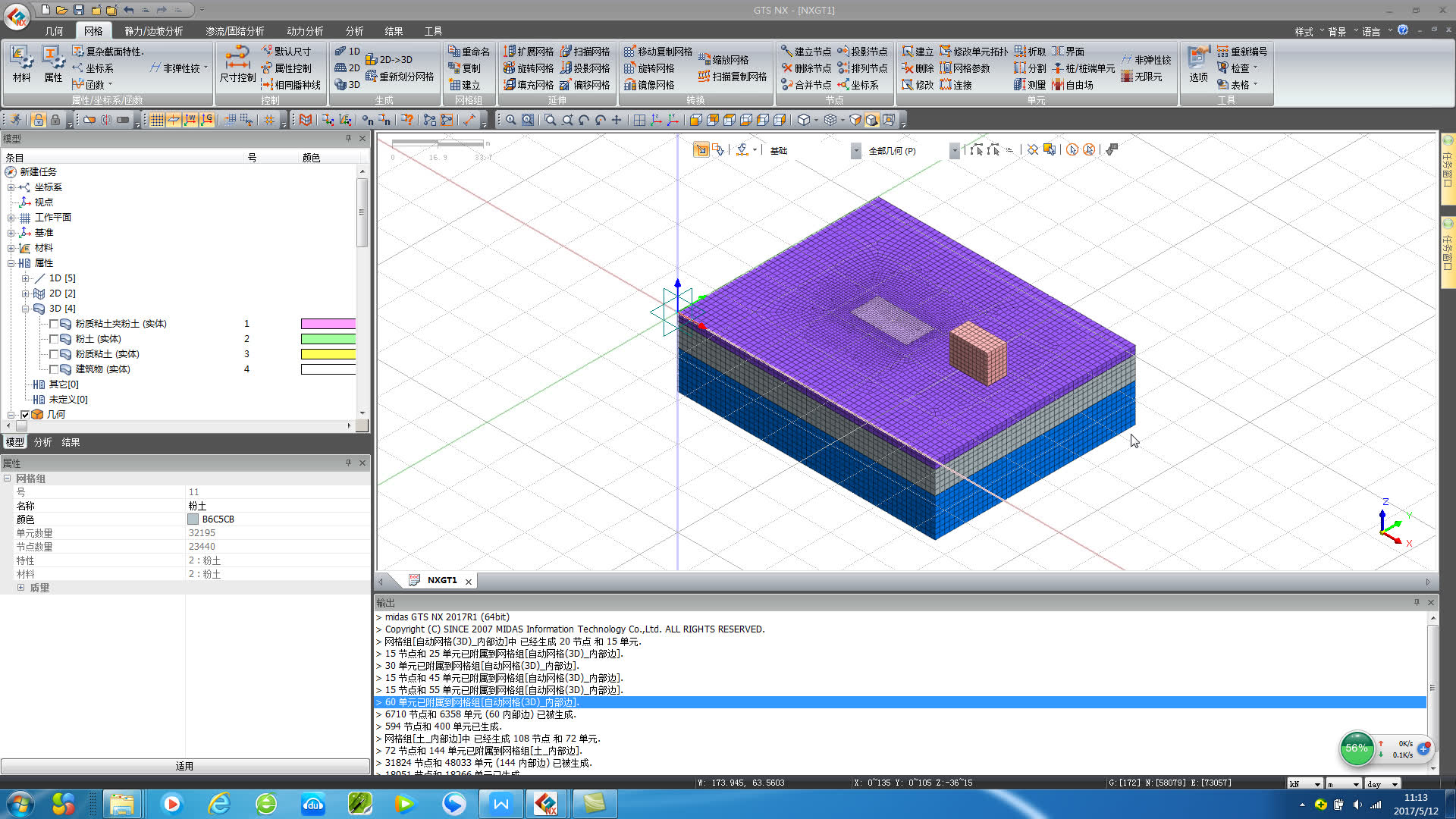Switch to the 分析 tab below the model tree
This screenshot has height=819, width=1456.
(42, 442)
